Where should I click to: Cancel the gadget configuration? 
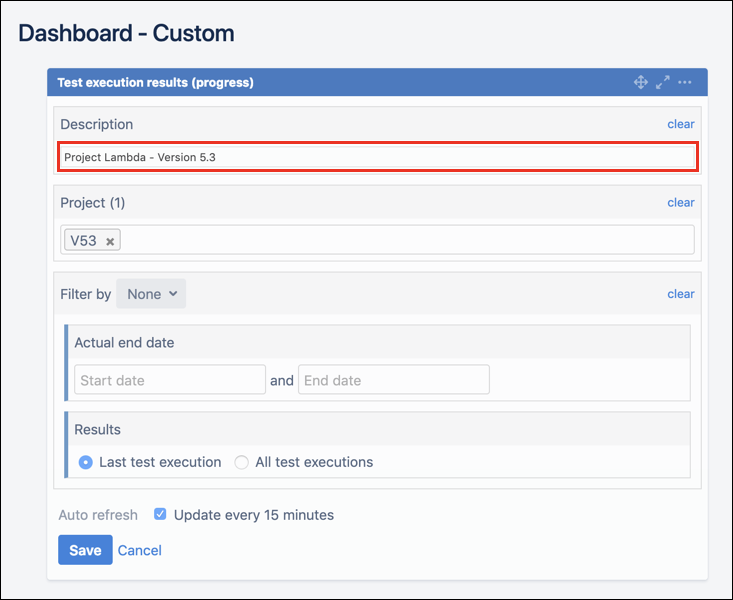(x=139, y=550)
